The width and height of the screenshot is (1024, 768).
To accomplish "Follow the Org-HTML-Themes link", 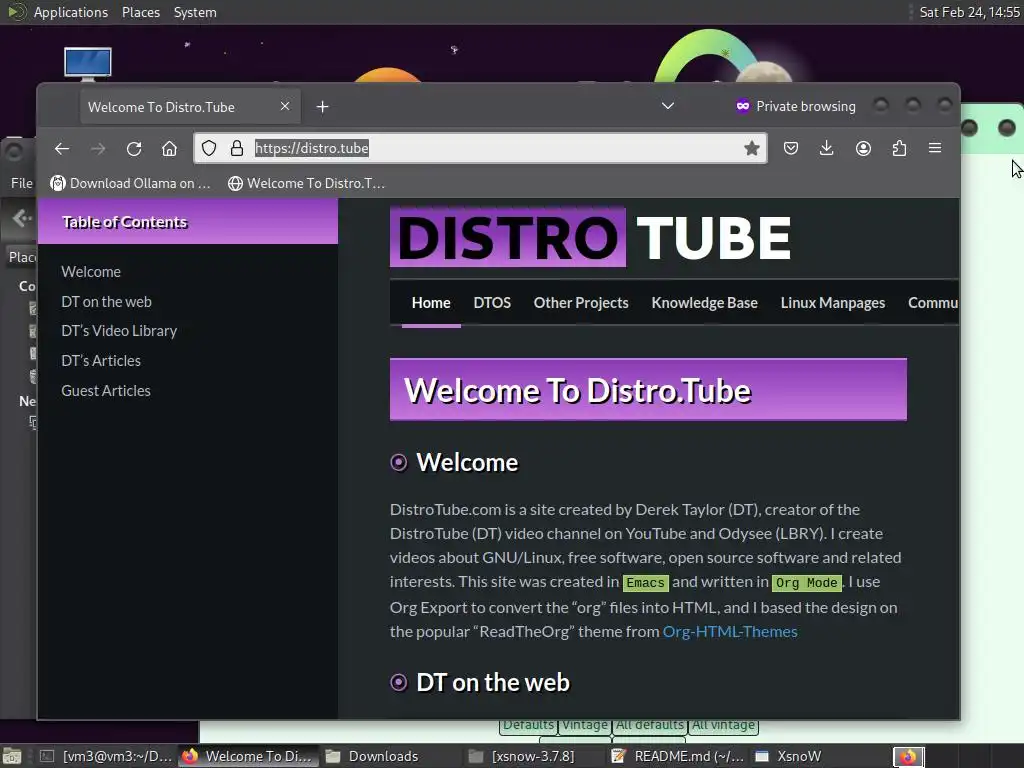I will tap(730, 632).
